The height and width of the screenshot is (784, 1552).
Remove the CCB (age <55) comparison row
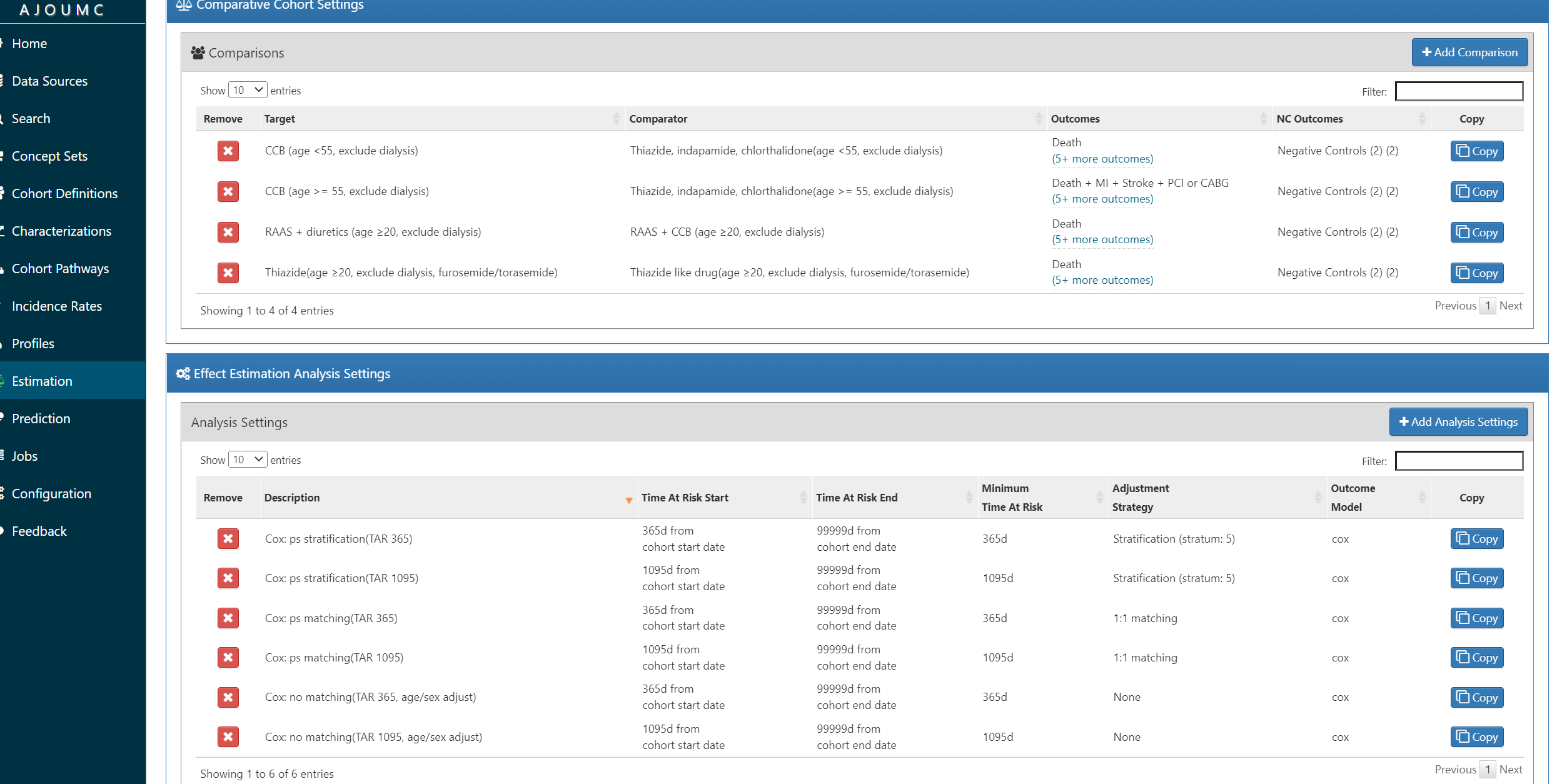pyautogui.click(x=228, y=151)
